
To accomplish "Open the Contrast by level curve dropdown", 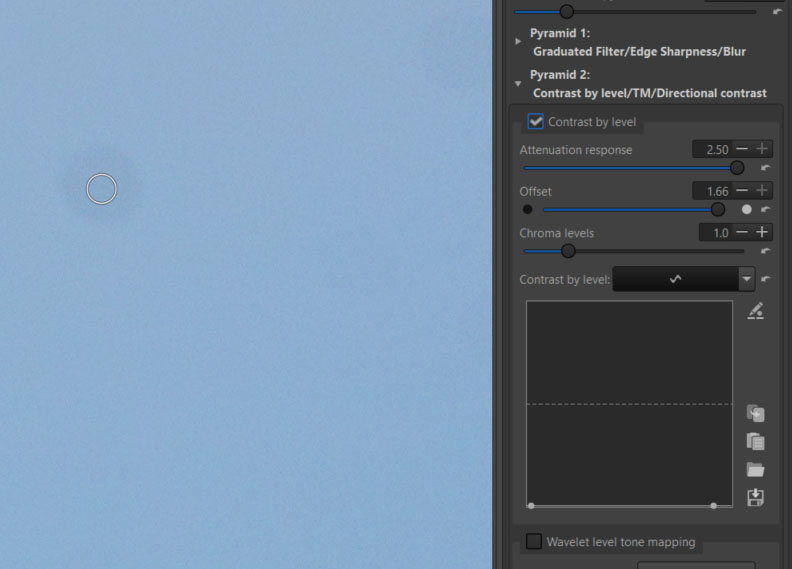I will pos(745,279).
